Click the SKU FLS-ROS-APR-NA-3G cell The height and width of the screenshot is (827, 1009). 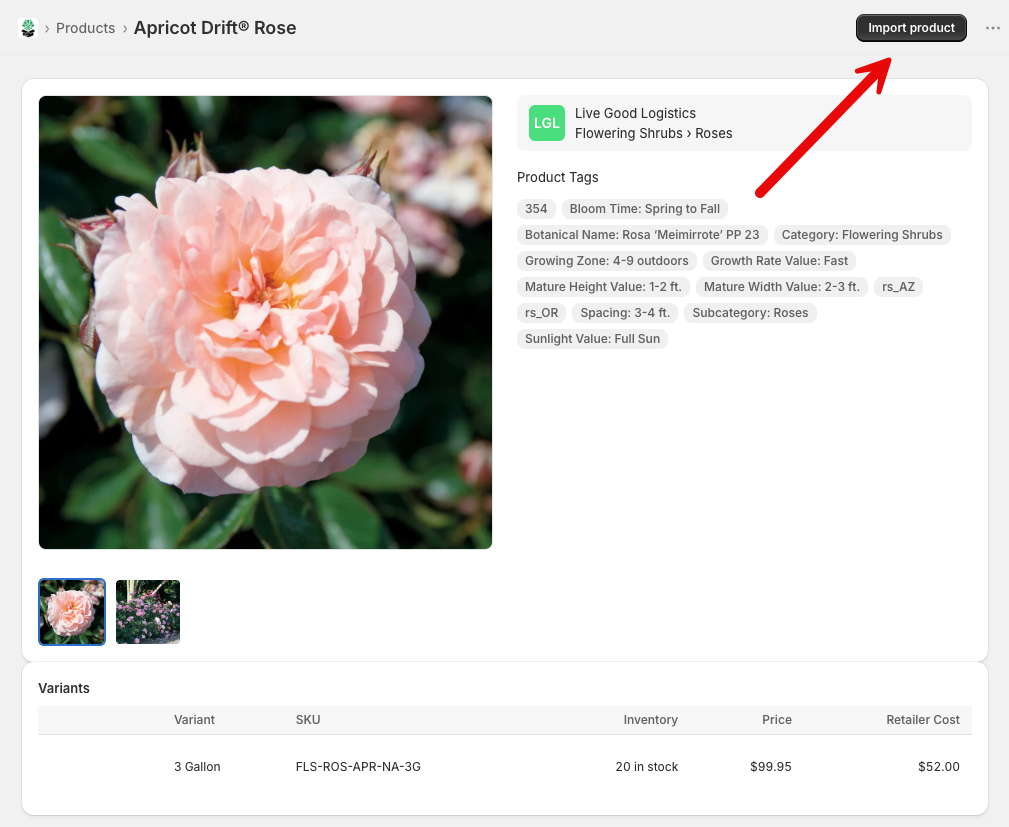point(358,767)
